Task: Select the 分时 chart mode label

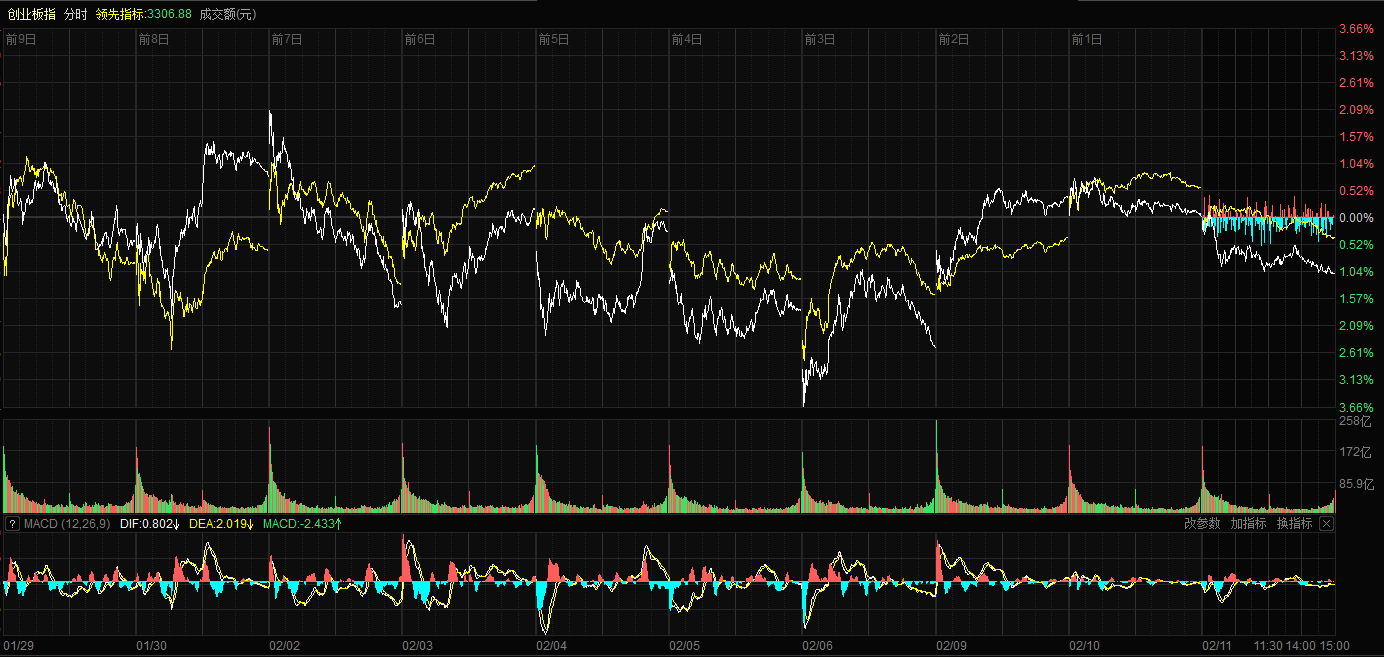Action: pyautogui.click(x=75, y=14)
